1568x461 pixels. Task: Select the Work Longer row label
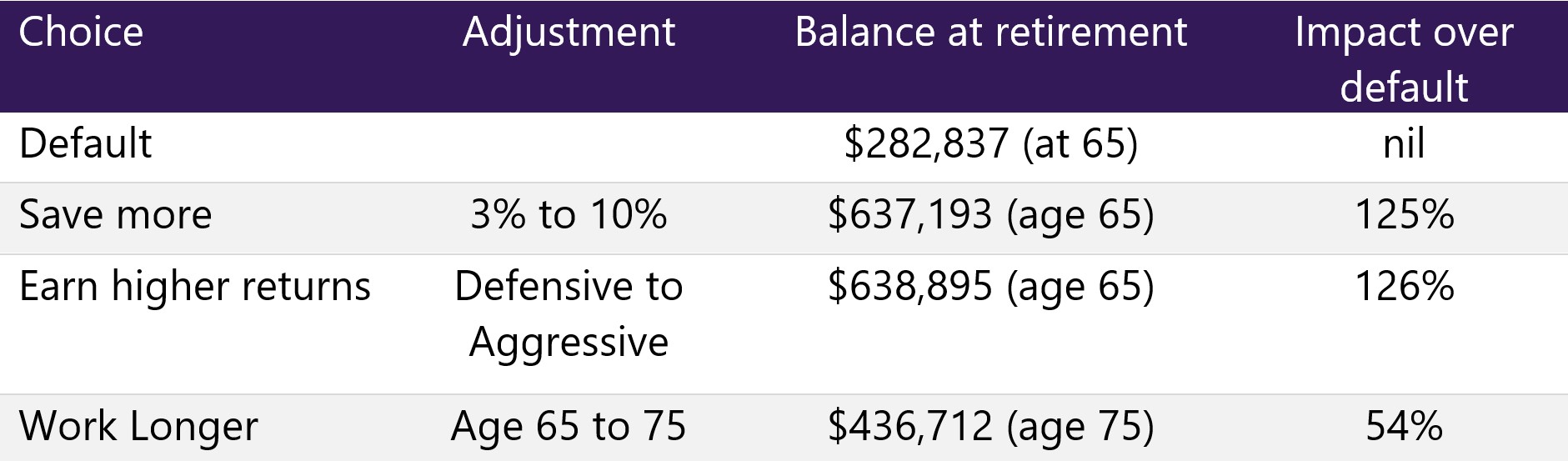click(x=138, y=428)
